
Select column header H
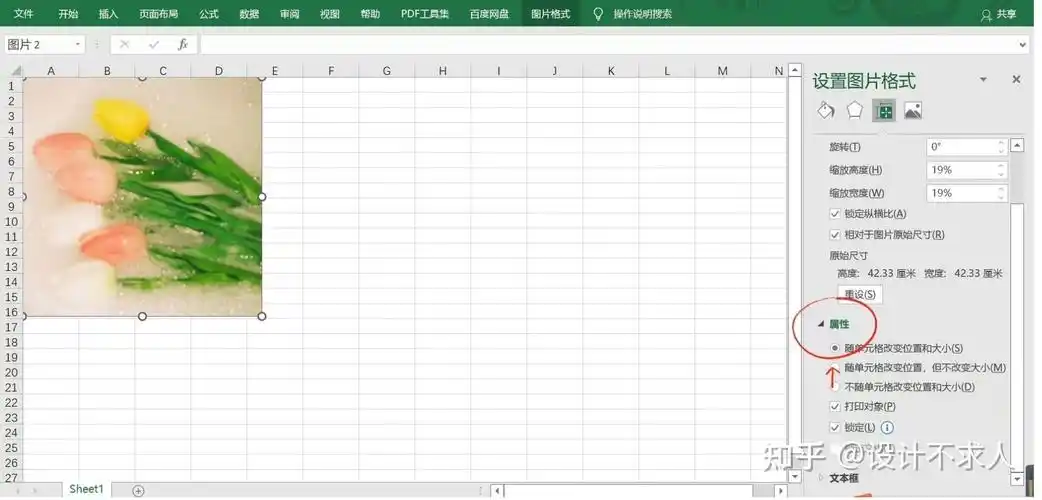443,71
